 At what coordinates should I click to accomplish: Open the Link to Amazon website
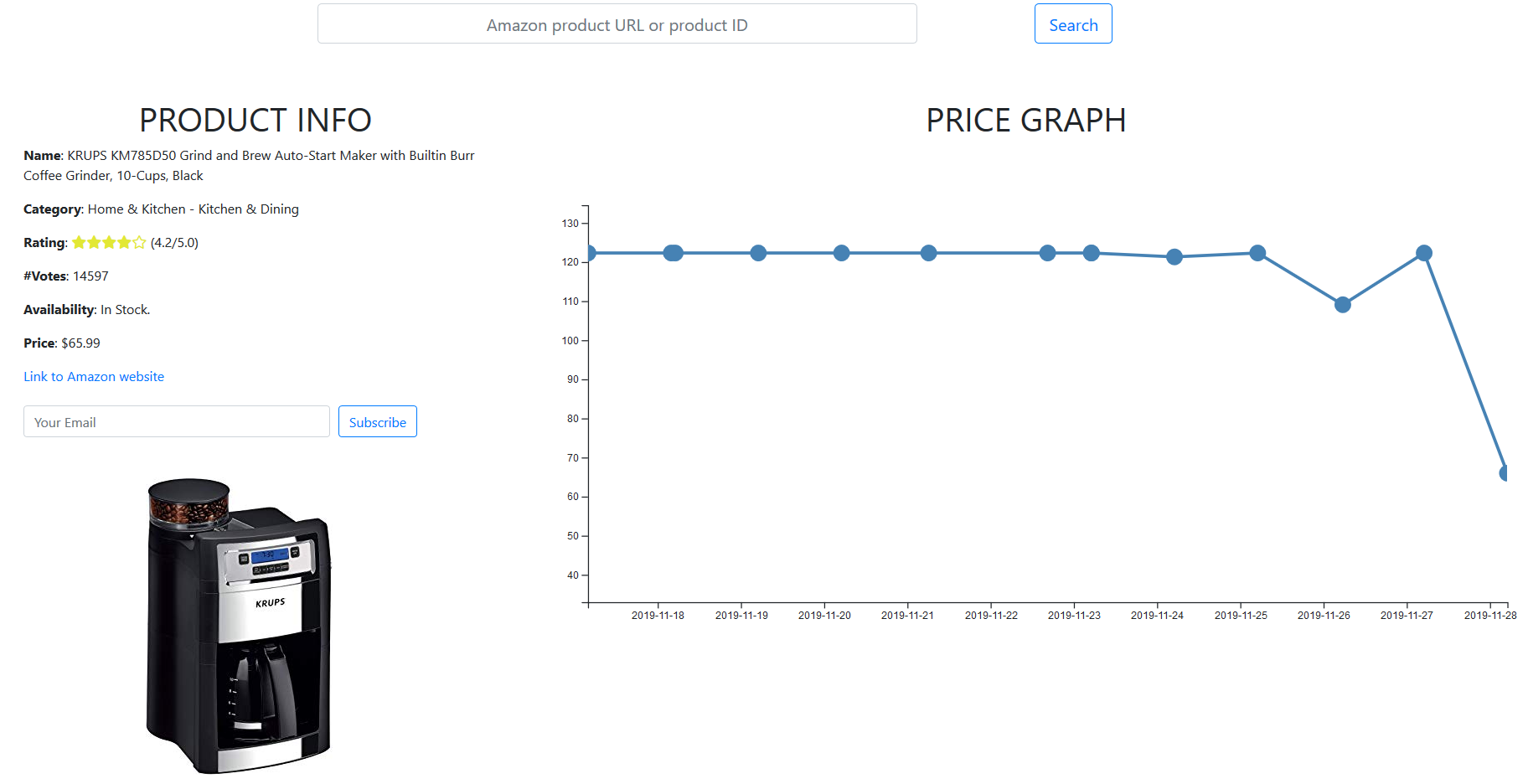tap(94, 377)
